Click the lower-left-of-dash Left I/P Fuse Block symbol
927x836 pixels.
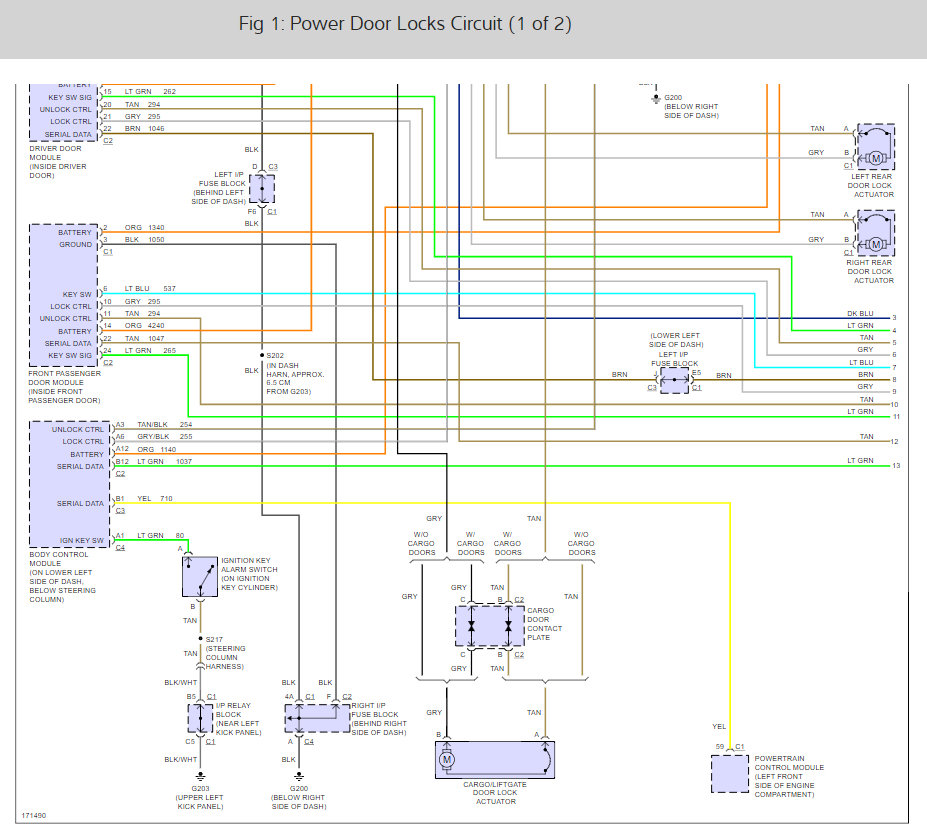[675, 380]
